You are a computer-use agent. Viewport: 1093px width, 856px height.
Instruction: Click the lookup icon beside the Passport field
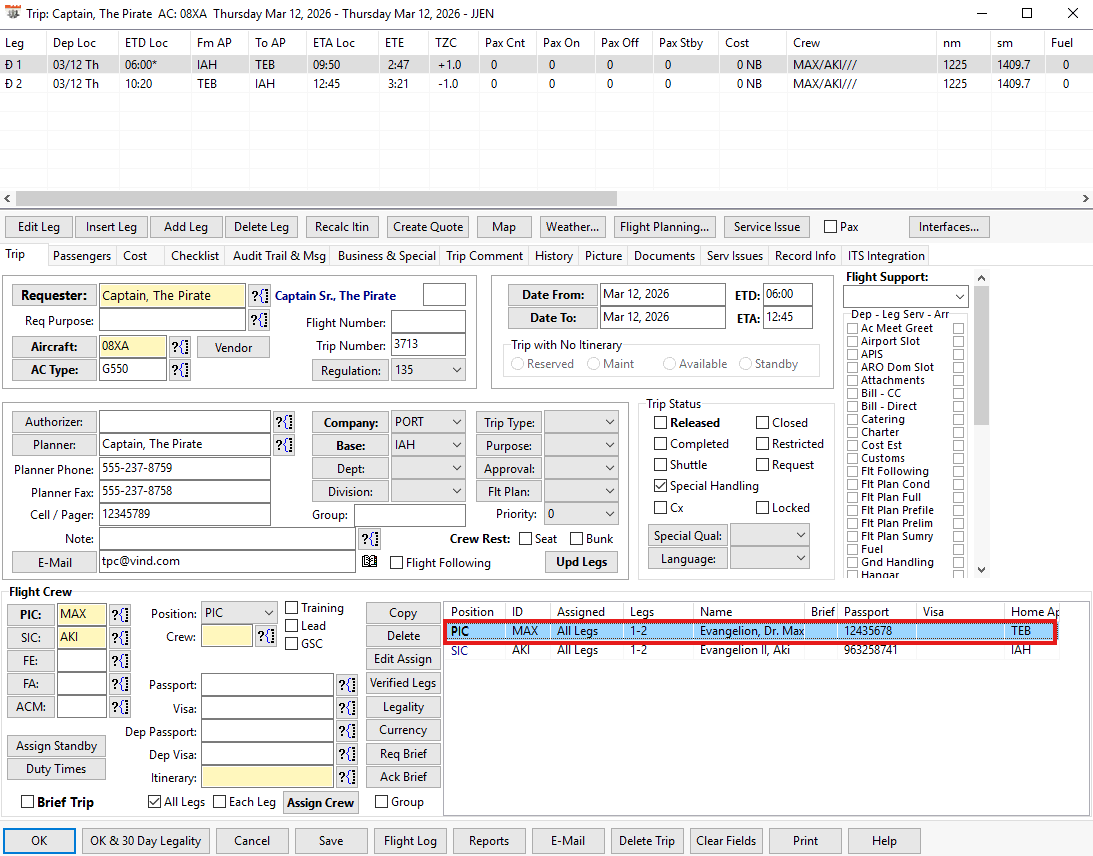pyautogui.click(x=346, y=684)
